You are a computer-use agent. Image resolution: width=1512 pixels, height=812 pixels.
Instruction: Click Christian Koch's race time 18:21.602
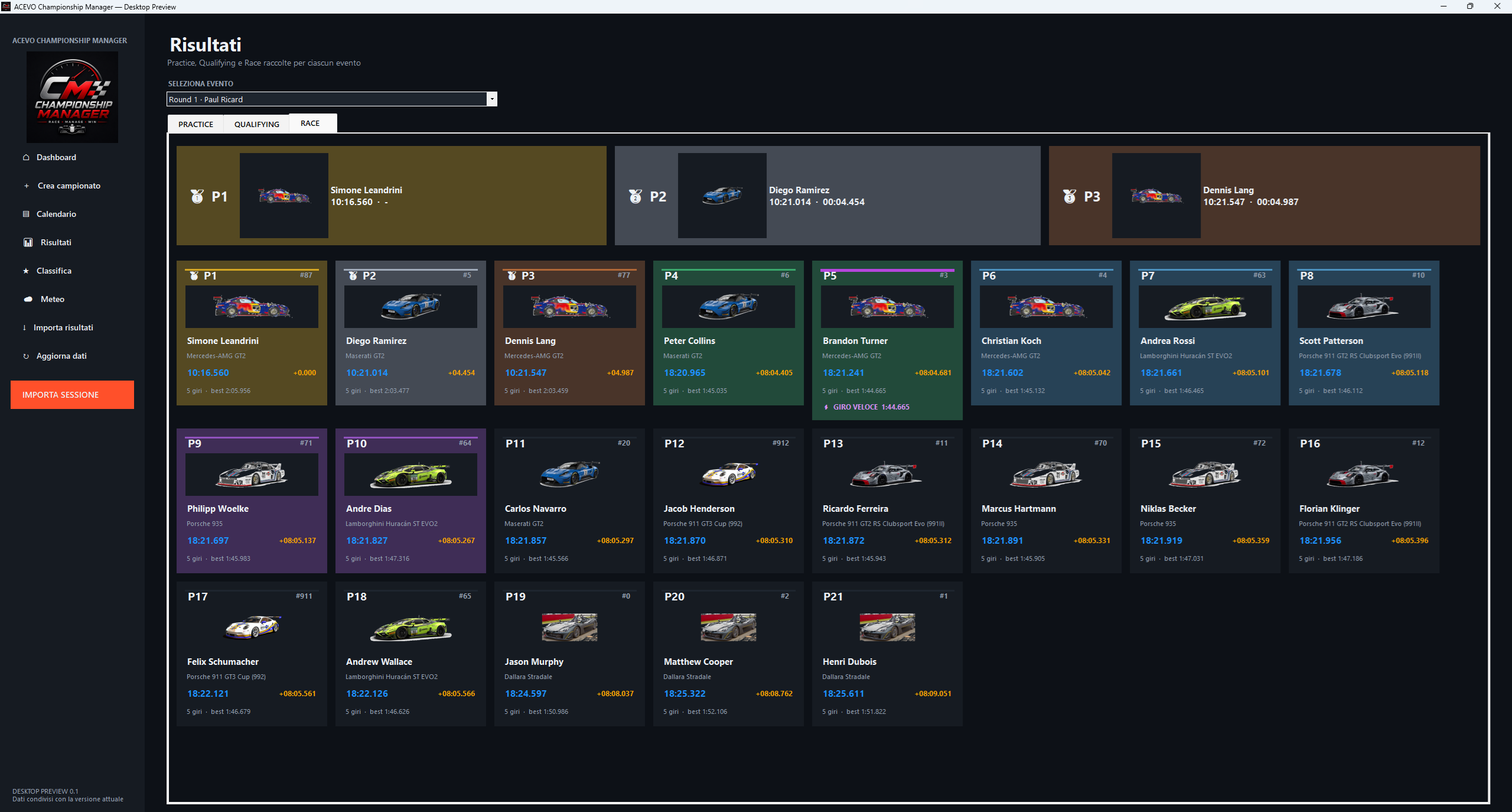(x=1002, y=373)
